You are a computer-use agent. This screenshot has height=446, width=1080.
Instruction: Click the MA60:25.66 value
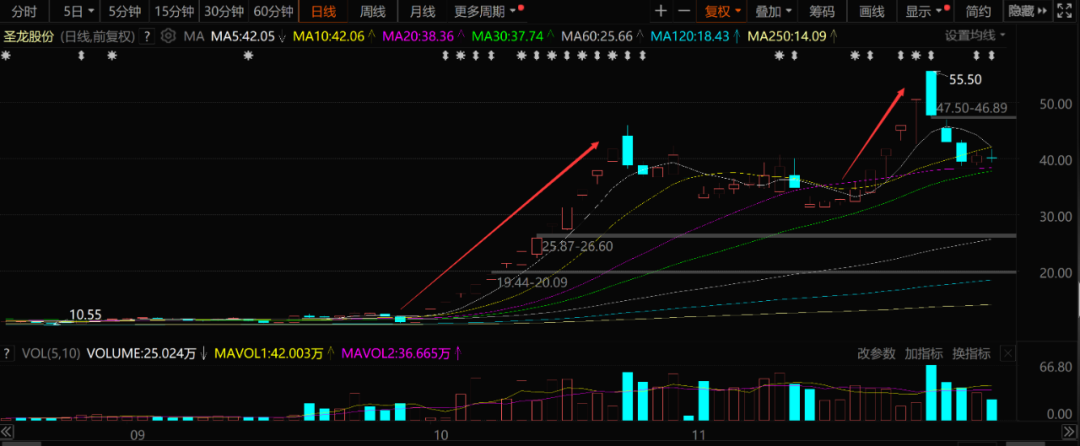point(596,36)
